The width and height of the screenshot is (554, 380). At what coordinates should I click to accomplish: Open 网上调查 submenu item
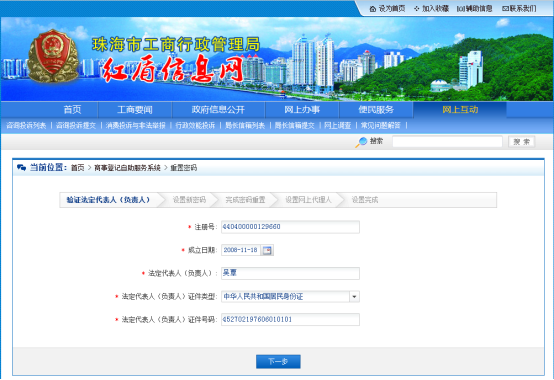tap(337, 125)
